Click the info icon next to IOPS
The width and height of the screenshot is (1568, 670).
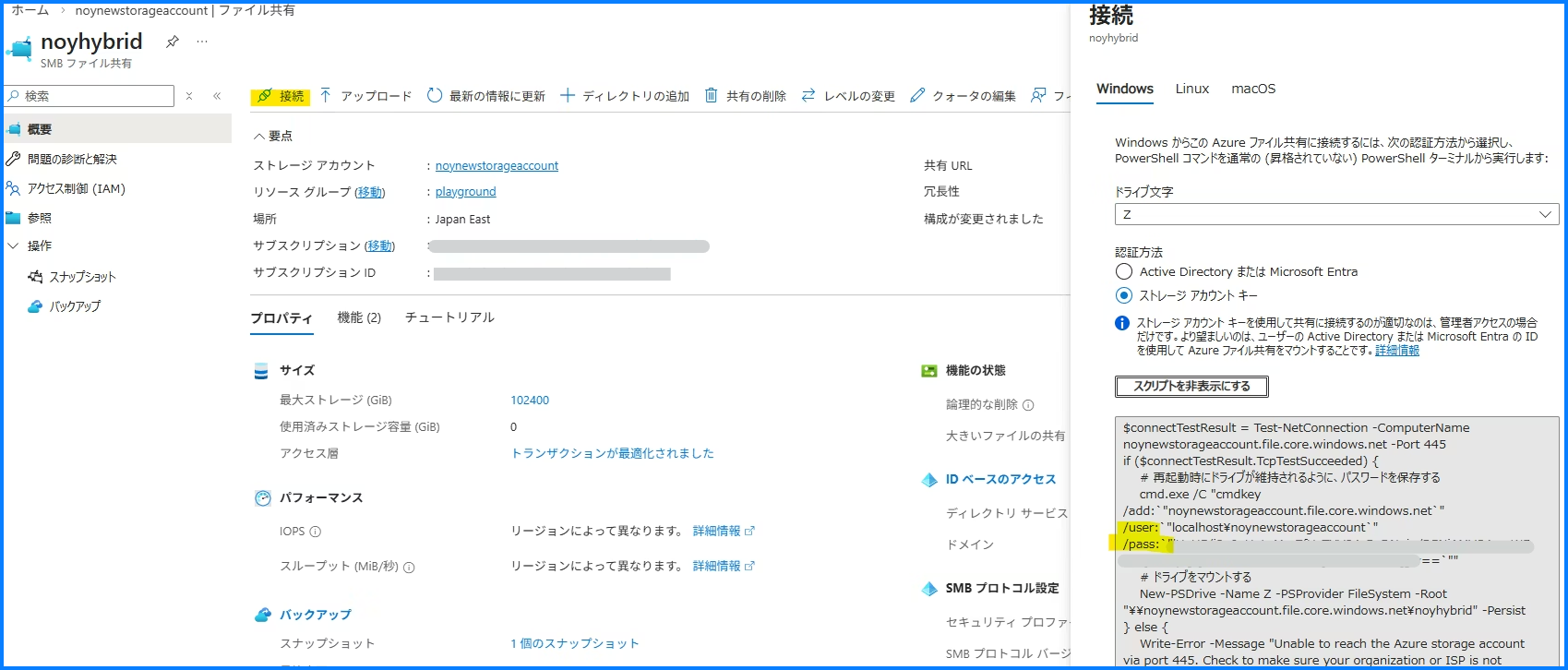point(315,532)
